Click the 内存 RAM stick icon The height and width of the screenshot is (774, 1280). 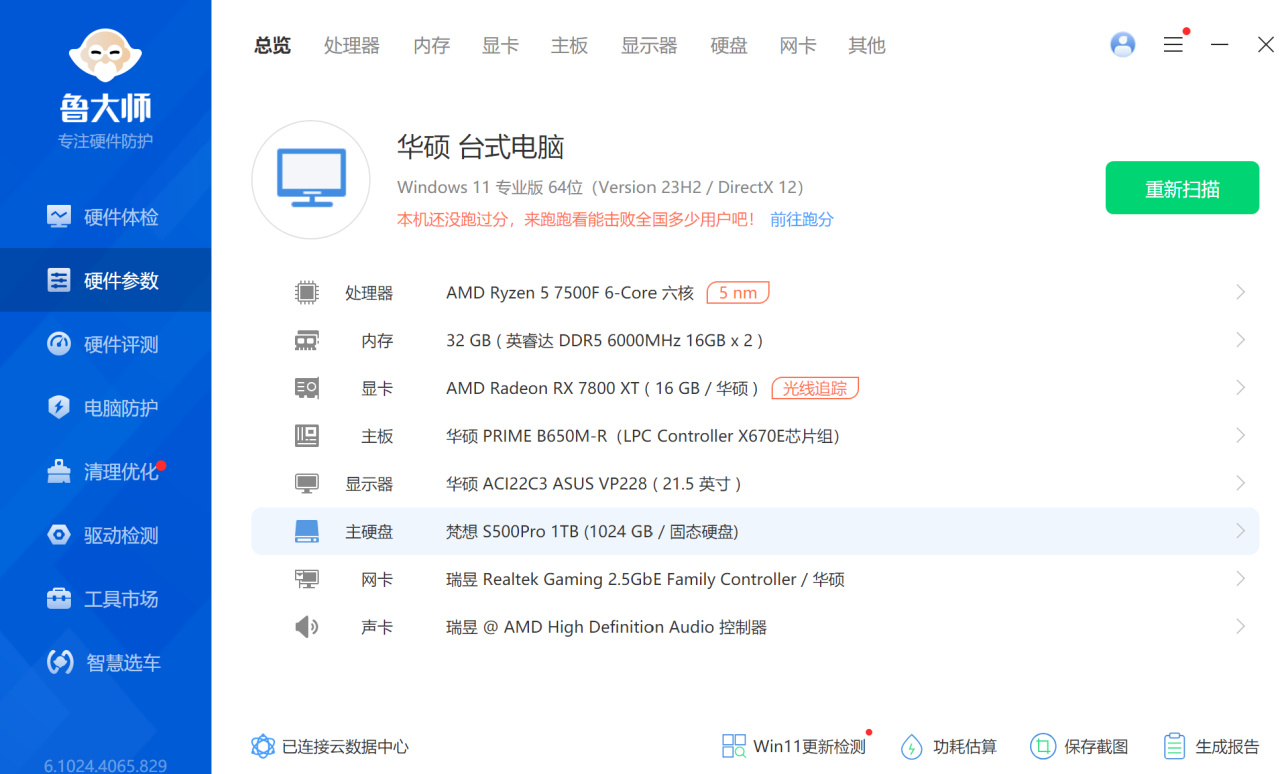click(307, 341)
